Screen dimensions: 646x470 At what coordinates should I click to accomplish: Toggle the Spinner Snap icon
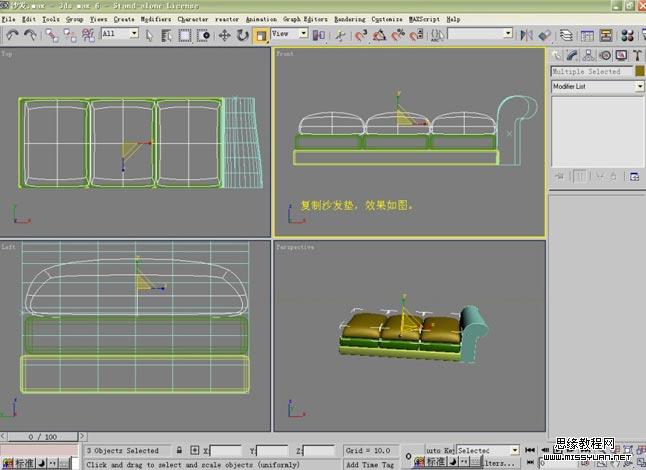[416, 36]
